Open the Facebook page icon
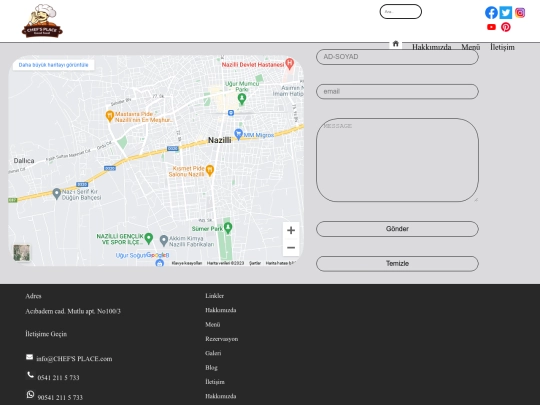This screenshot has width=540, height=405. 491,13
